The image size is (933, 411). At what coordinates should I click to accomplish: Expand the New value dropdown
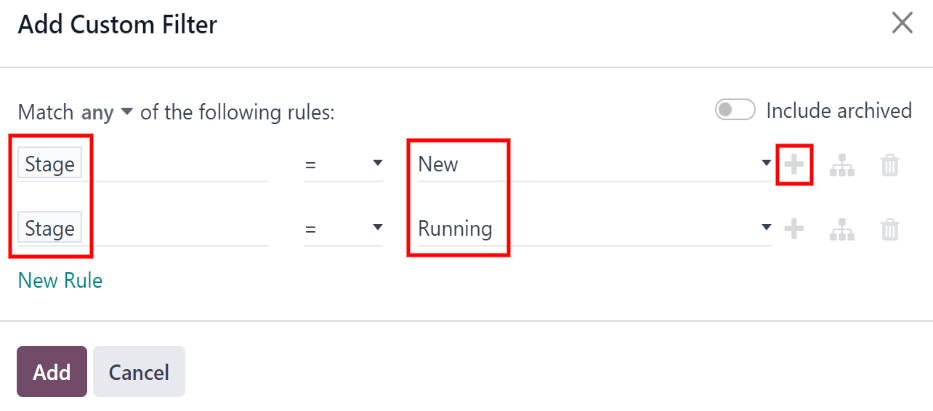pos(765,165)
